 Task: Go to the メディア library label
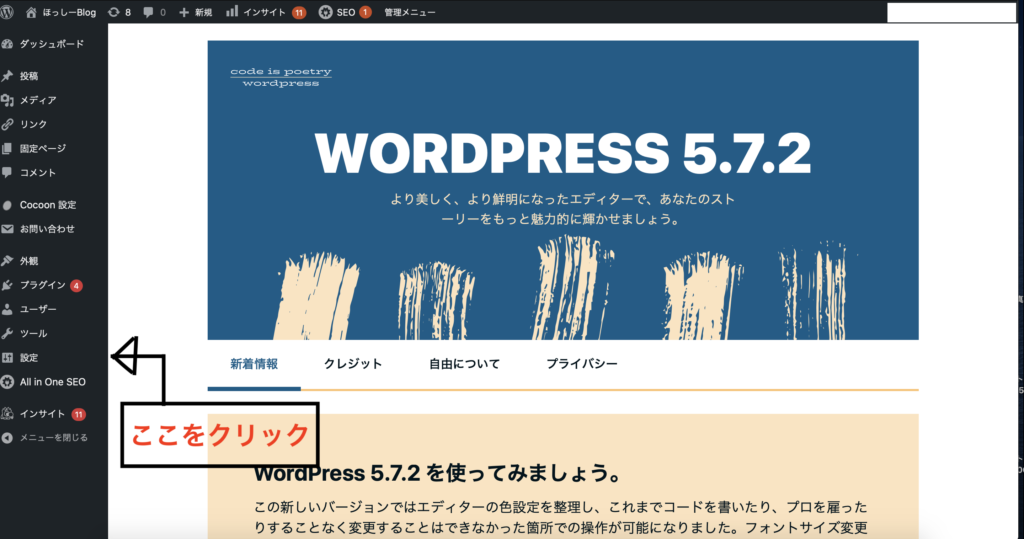[x=38, y=100]
